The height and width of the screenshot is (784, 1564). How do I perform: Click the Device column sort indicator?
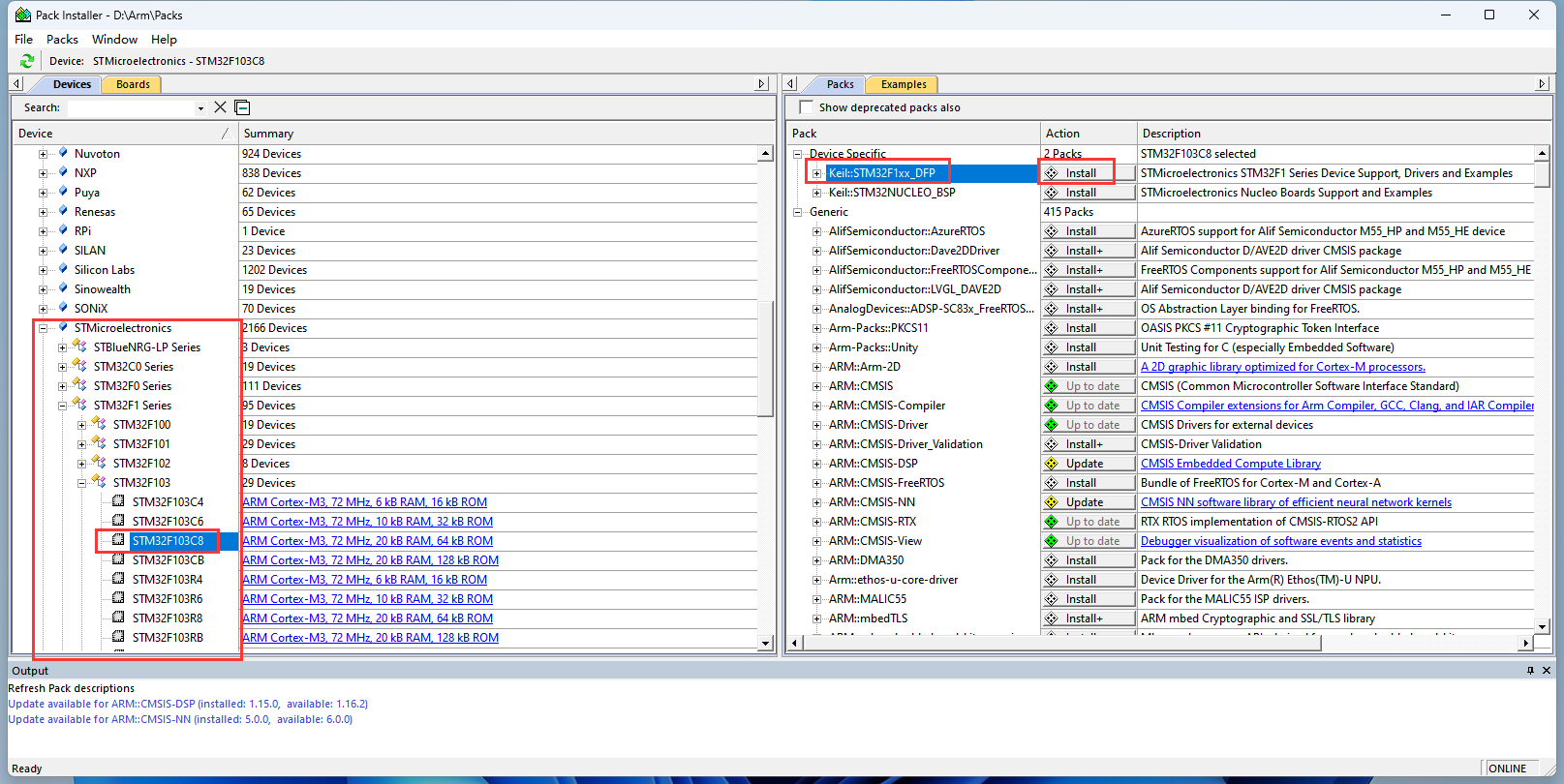click(226, 134)
